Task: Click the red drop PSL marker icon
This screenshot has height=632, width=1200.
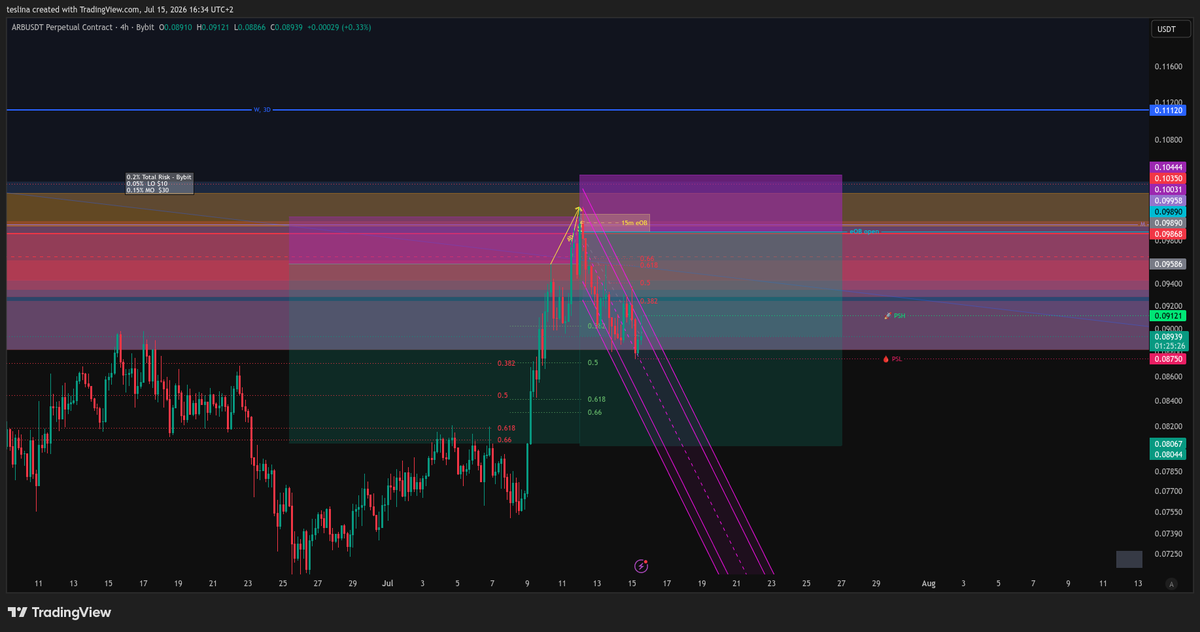Action: tap(886, 358)
